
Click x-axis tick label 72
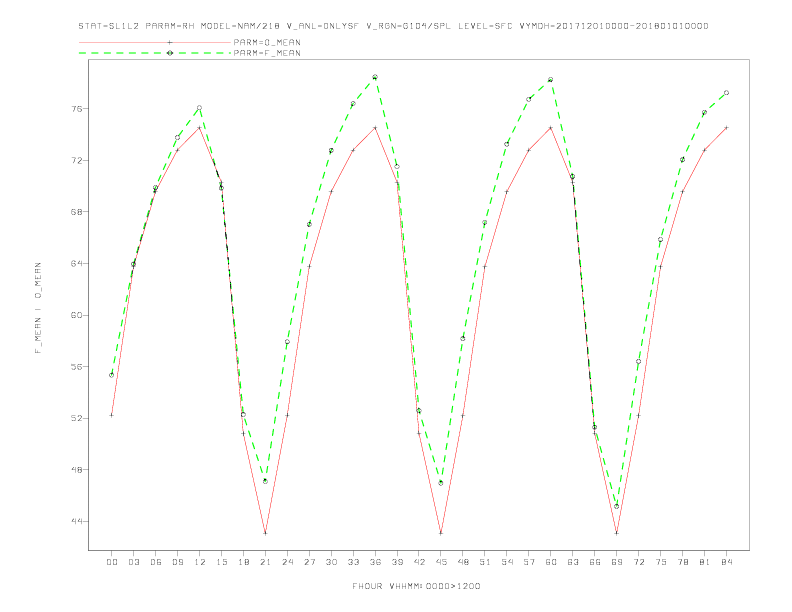(x=639, y=562)
